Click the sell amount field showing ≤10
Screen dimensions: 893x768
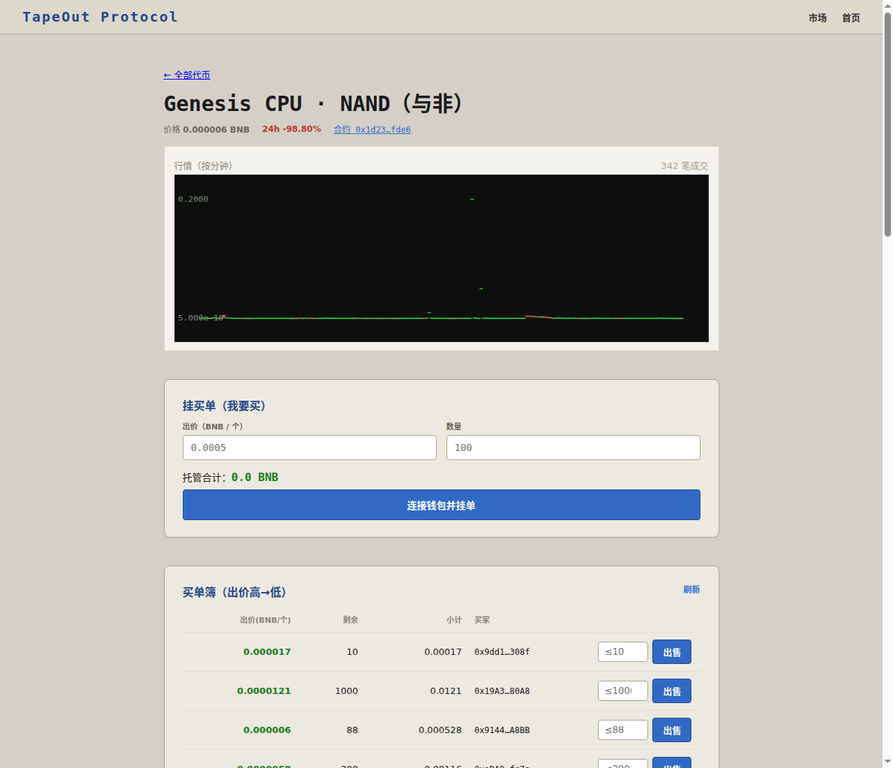pyautogui.click(x=622, y=652)
